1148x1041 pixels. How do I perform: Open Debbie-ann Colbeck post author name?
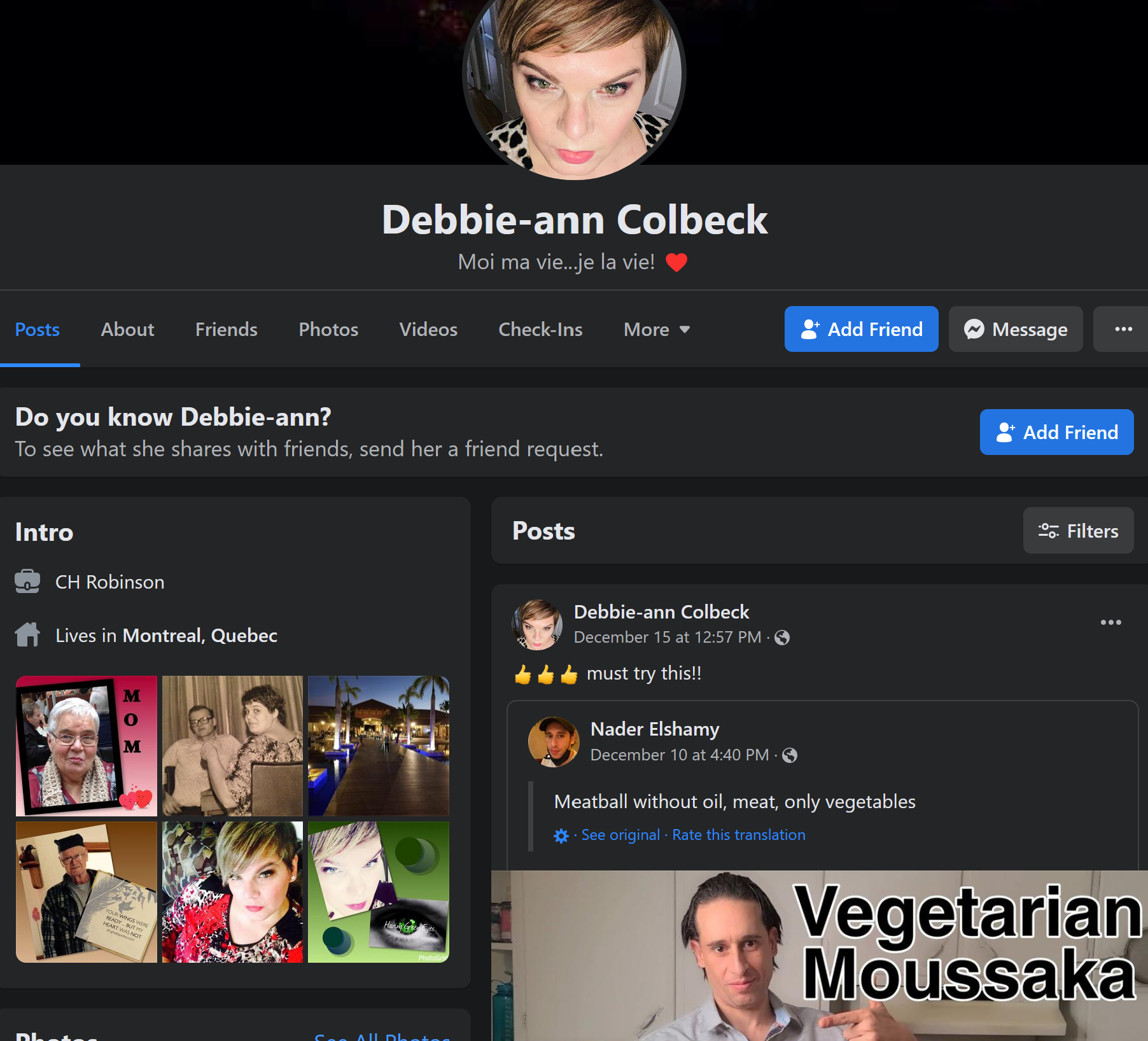662,612
